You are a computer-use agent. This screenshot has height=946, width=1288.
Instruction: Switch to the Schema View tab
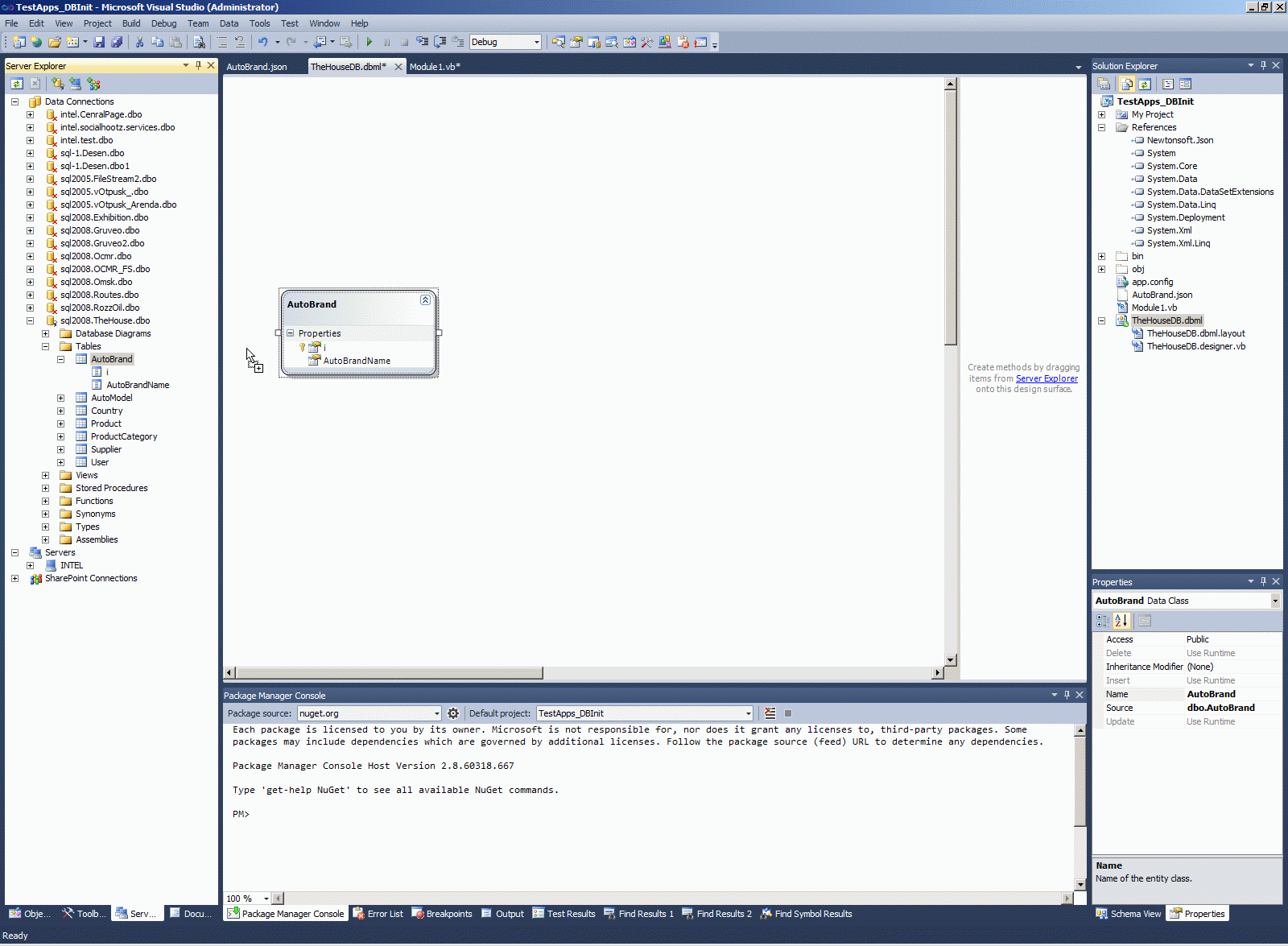coord(1129,914)
